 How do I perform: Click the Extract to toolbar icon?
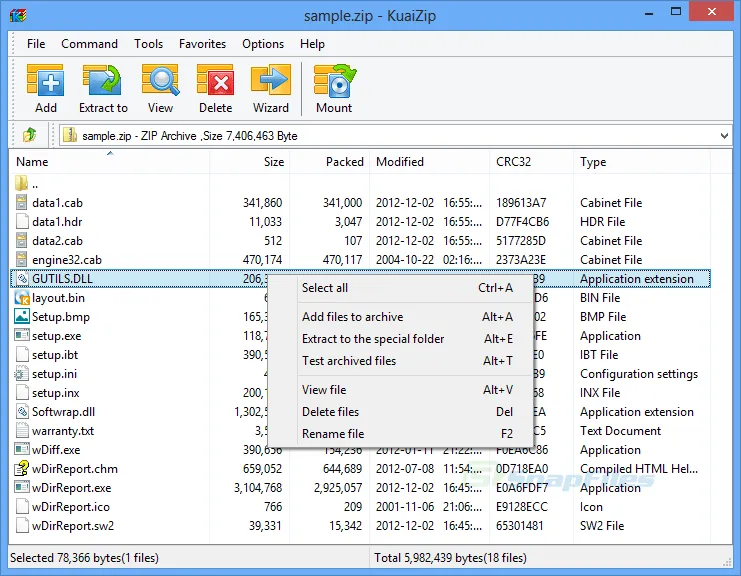click(x=103, y=80)
